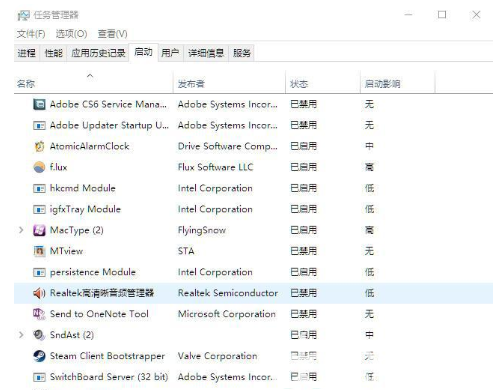This screenshot has height=390, width=500.
Task: Click the 已禁用 status of MTview
Action: 303,251
